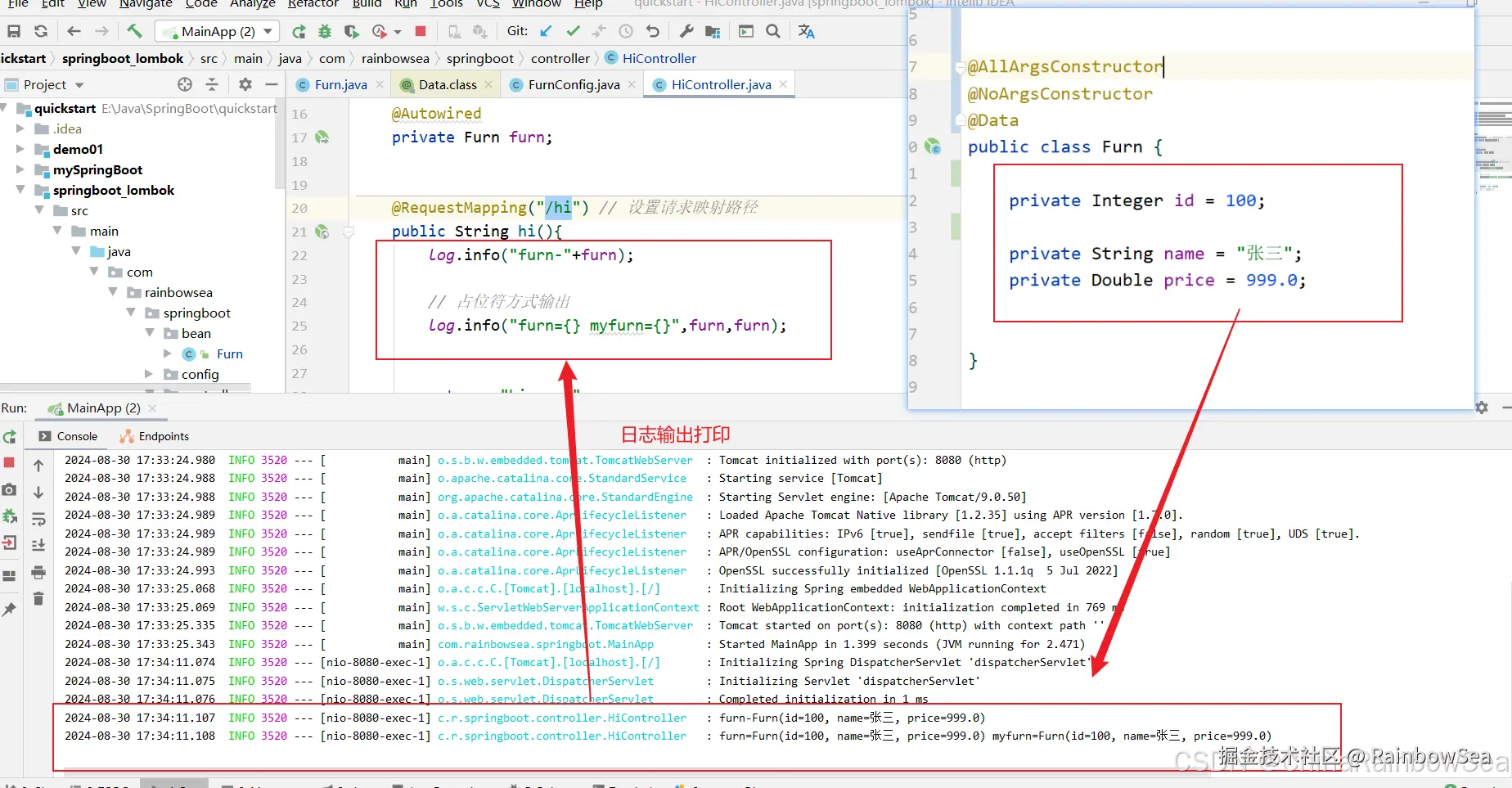Click the Run panel settings gear icon
The height and width of the screenshot is (788, 1512).
tap(1482, 408)
